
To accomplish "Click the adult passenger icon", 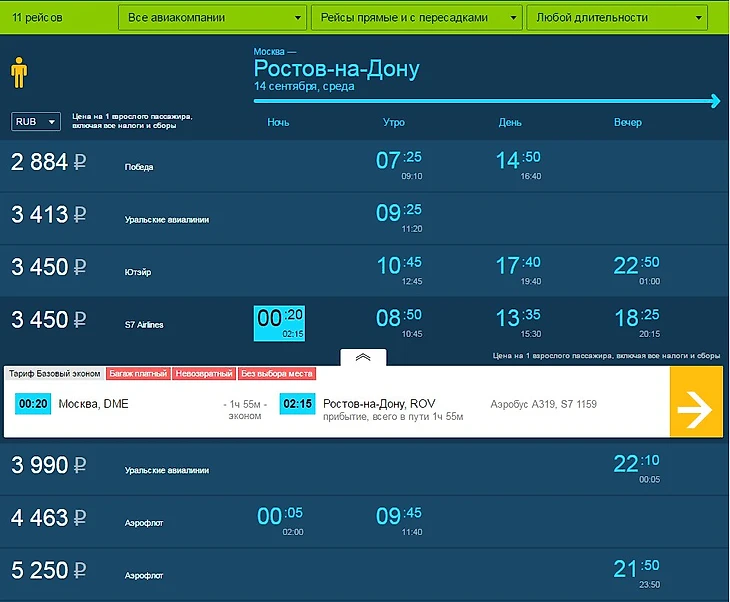I will (19, 72).
